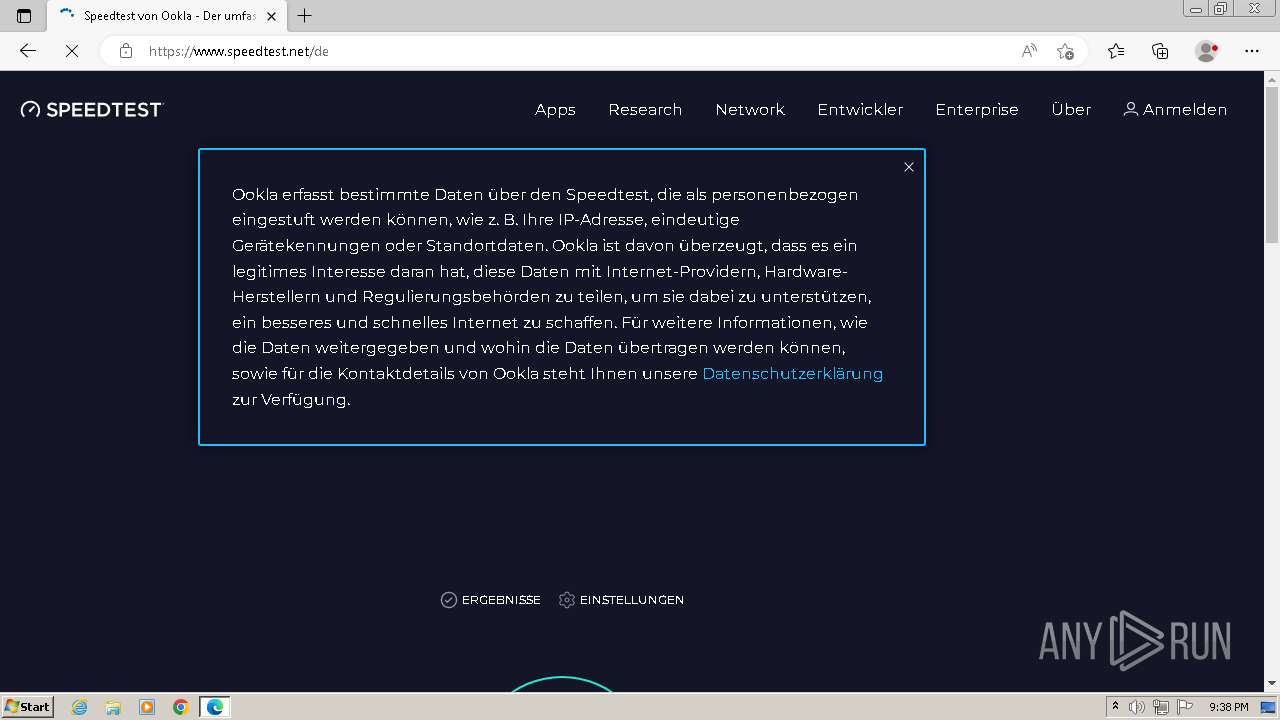Open the Apps menu item

click(x=555, y=109)
